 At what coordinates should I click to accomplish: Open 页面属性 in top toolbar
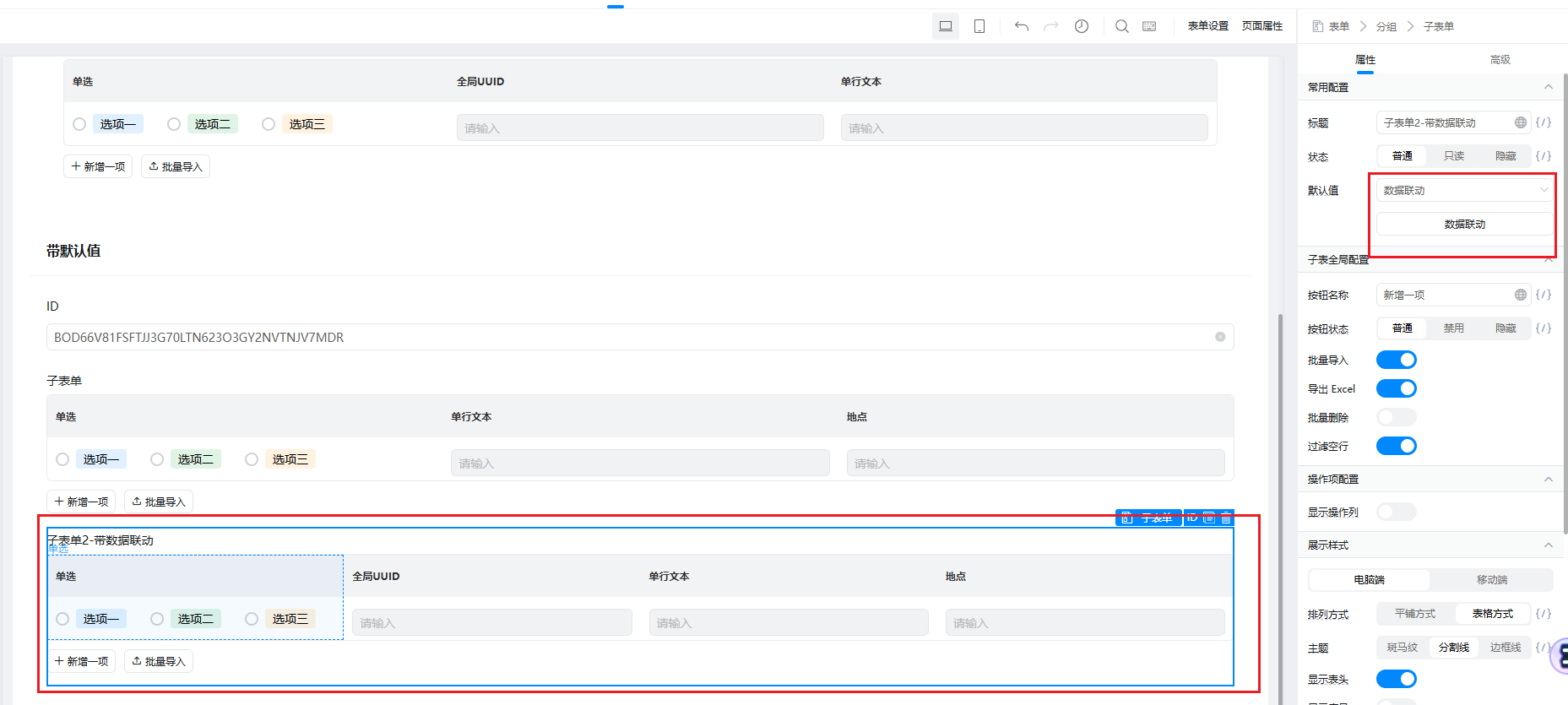click(x=1262, y=26)
